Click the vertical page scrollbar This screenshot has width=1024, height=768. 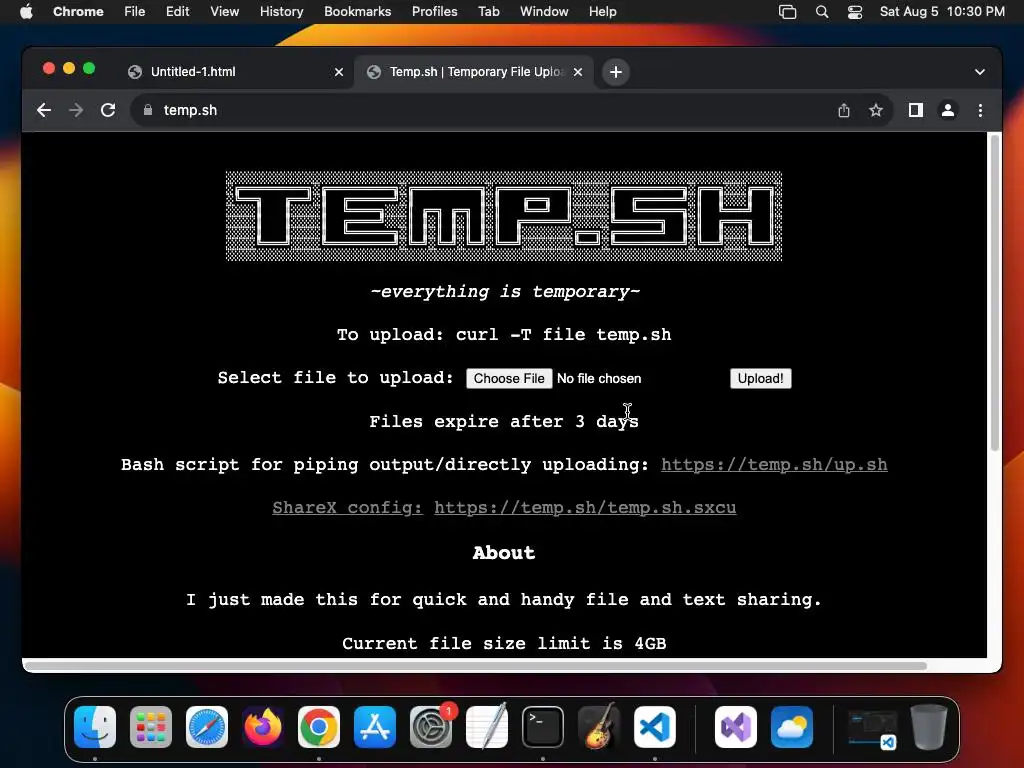click(x=995, y=293)
